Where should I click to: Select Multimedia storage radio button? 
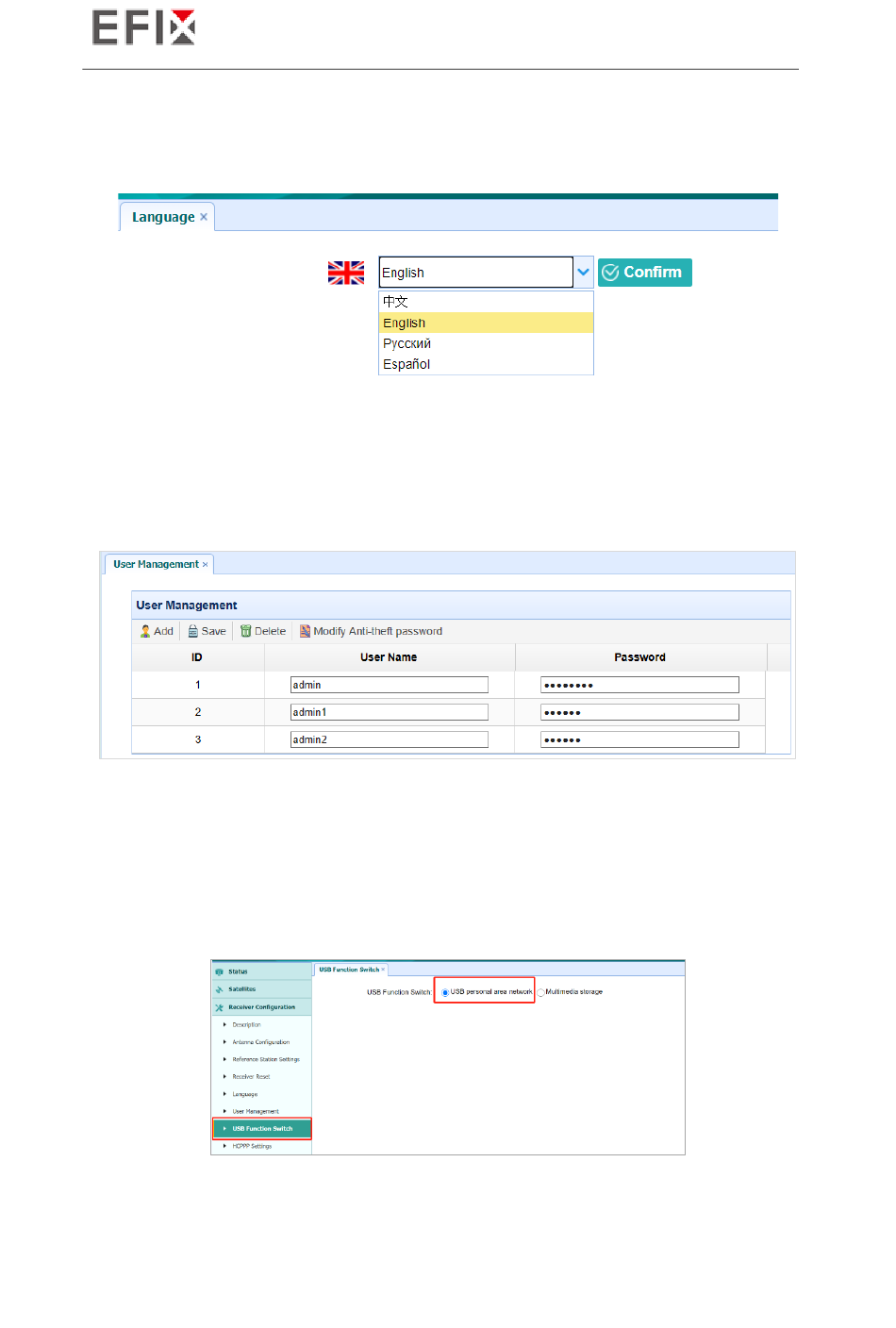coord(541,992)
